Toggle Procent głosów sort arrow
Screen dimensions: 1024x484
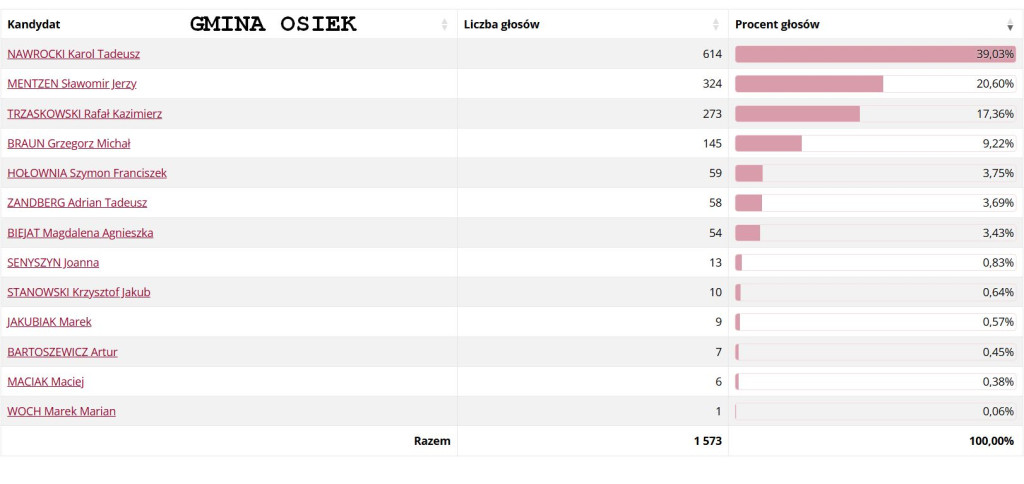pyautogui.click(x=1010, y=25)
